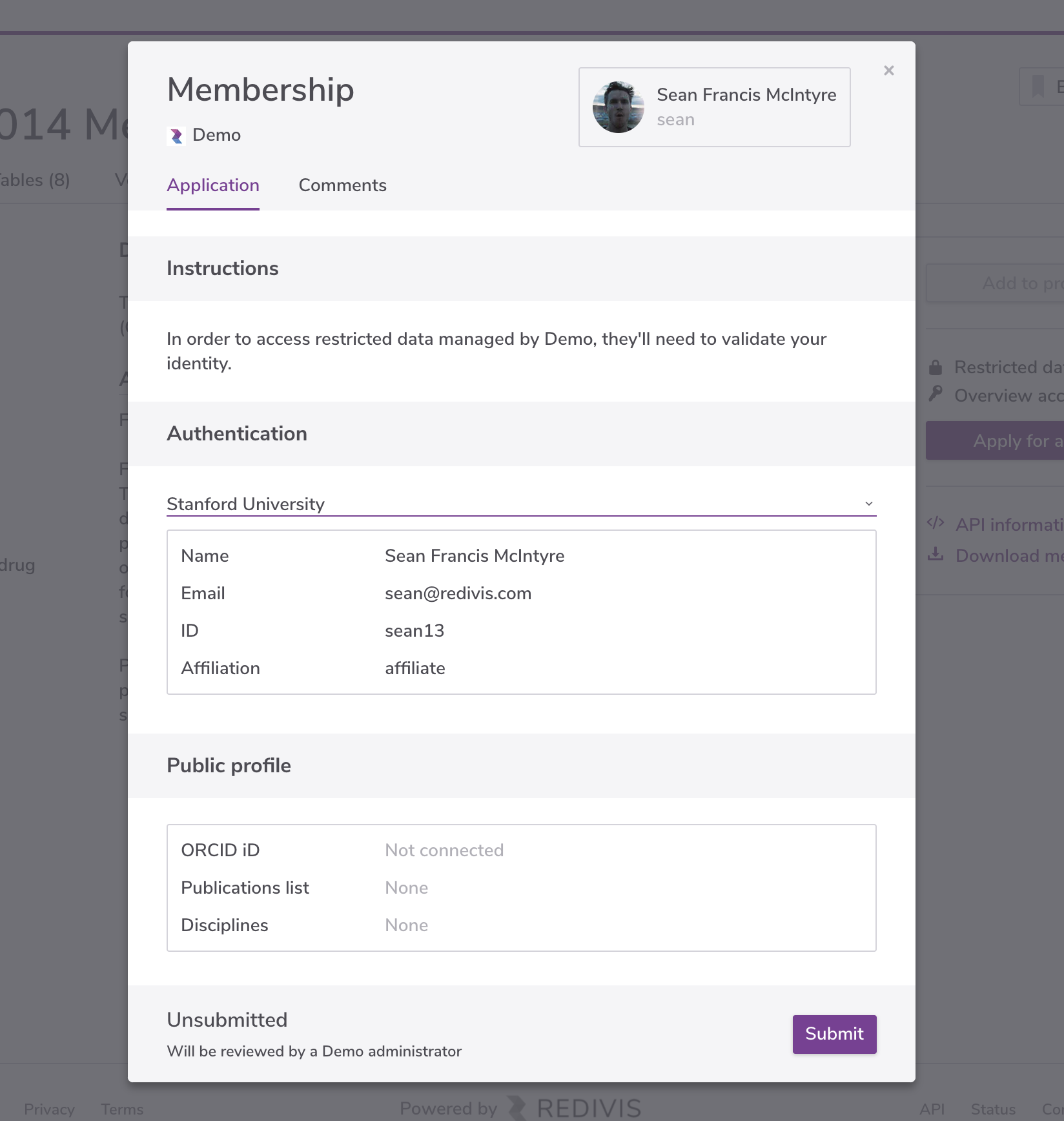Screen dimensions: 1064x1121
Task: Submit the membership application
Action: 835,1034
